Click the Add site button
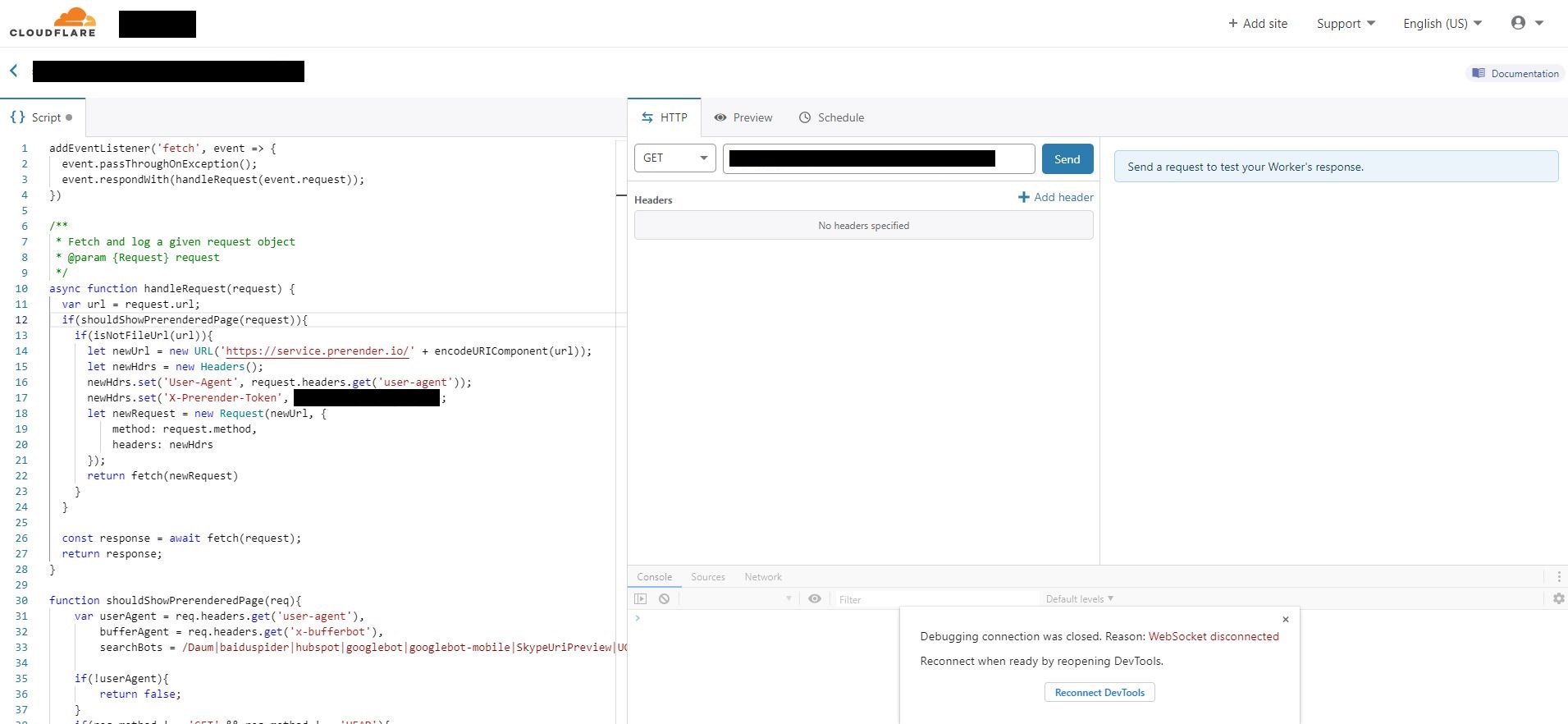The height and width of the screenshot is (724, 1568). (x=1258, y=24)
